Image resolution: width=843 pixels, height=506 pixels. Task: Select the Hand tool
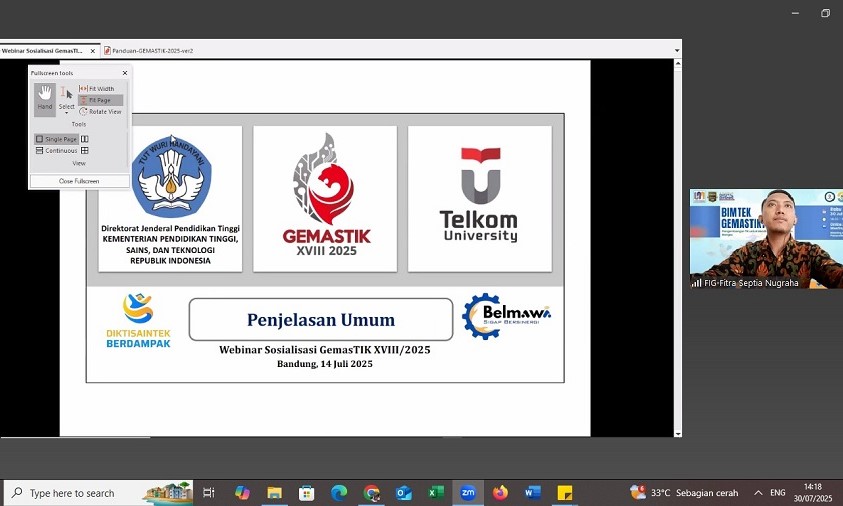[x=45, y=99]
